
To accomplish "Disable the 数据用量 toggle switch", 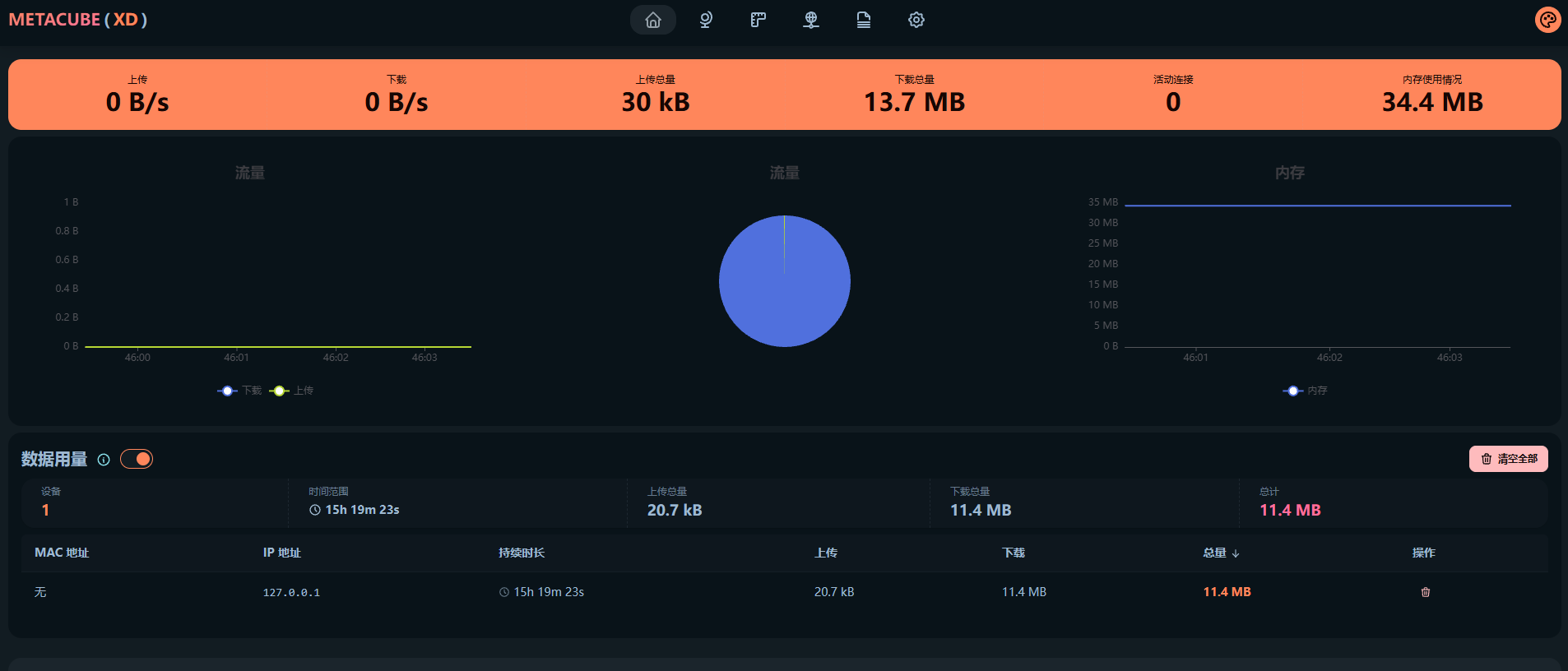I will tap(137, 459).
